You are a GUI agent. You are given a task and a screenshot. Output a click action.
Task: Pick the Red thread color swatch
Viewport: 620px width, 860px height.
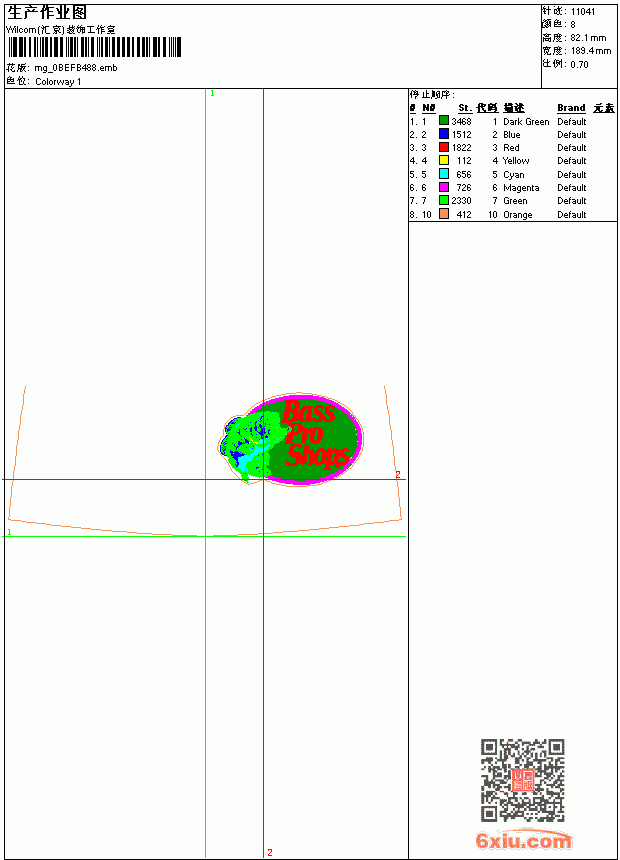click(x=444, y=147)
